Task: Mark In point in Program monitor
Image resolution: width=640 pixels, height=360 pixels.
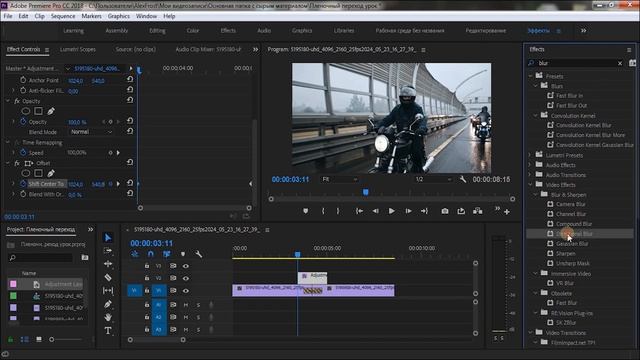Action: pyautogui.click(x=323, y=211)
